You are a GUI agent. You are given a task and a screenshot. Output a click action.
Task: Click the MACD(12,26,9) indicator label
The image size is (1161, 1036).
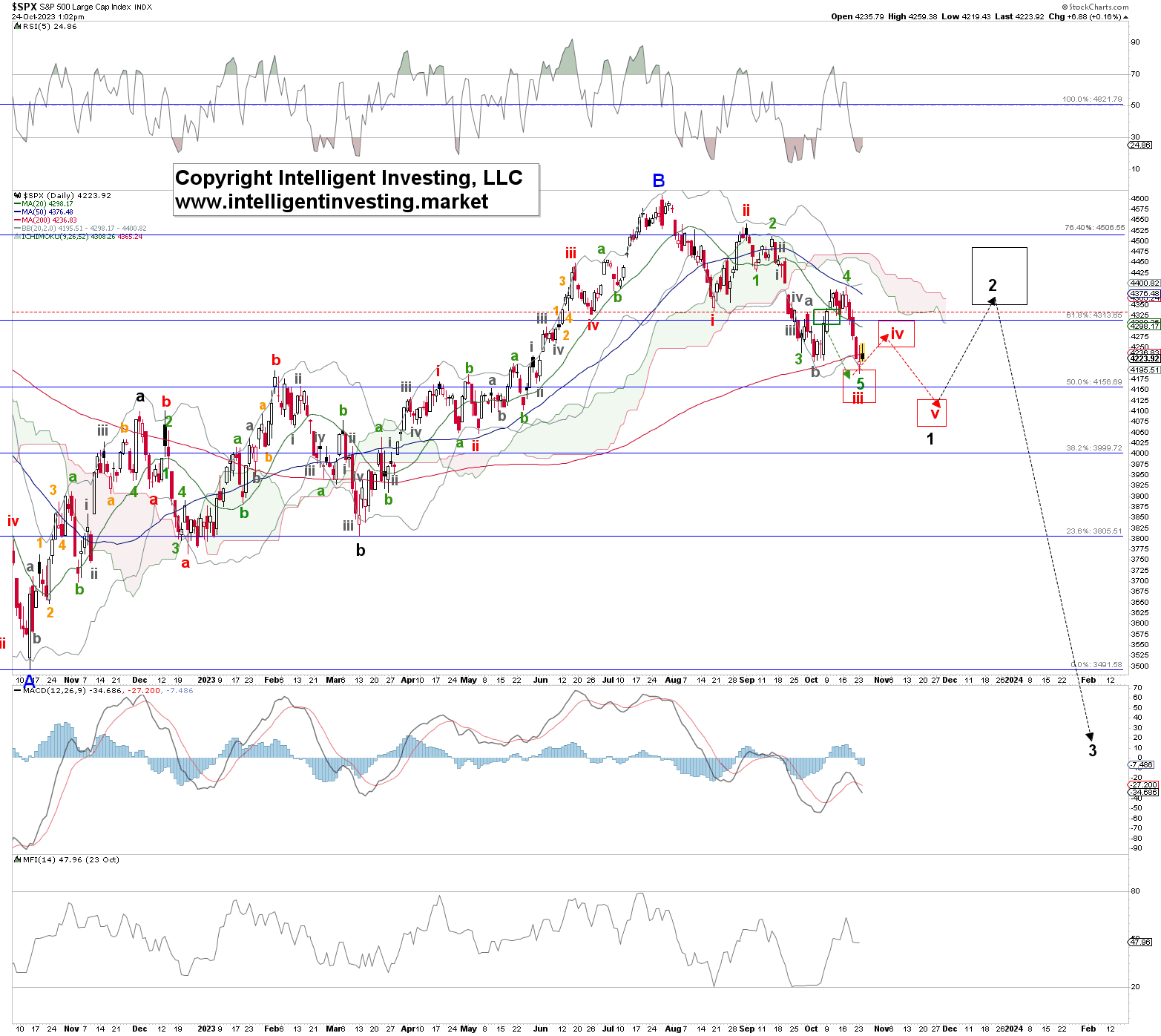[54, 691]
